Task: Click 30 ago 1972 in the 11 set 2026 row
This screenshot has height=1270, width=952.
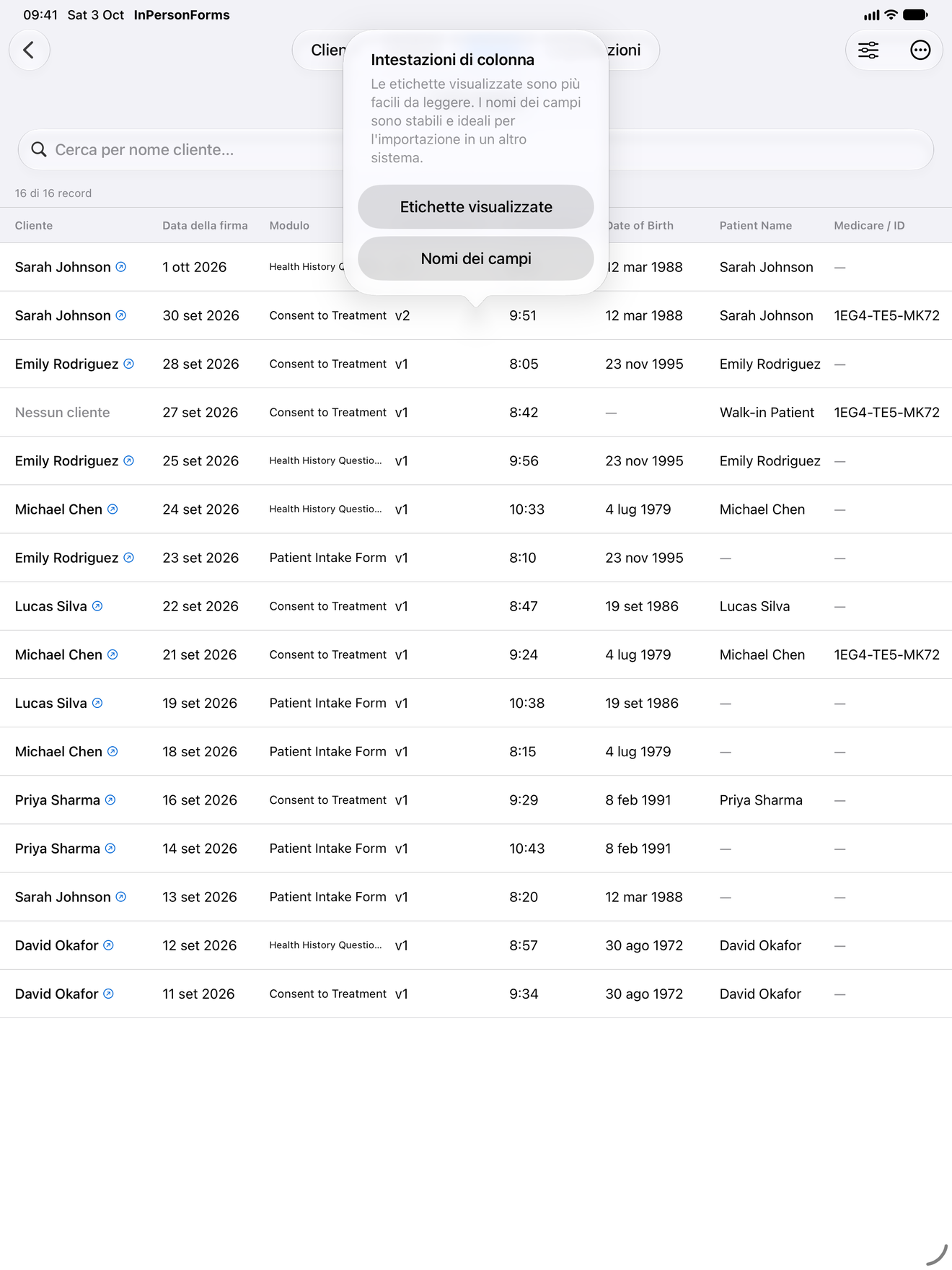Action: click(644, 994)
